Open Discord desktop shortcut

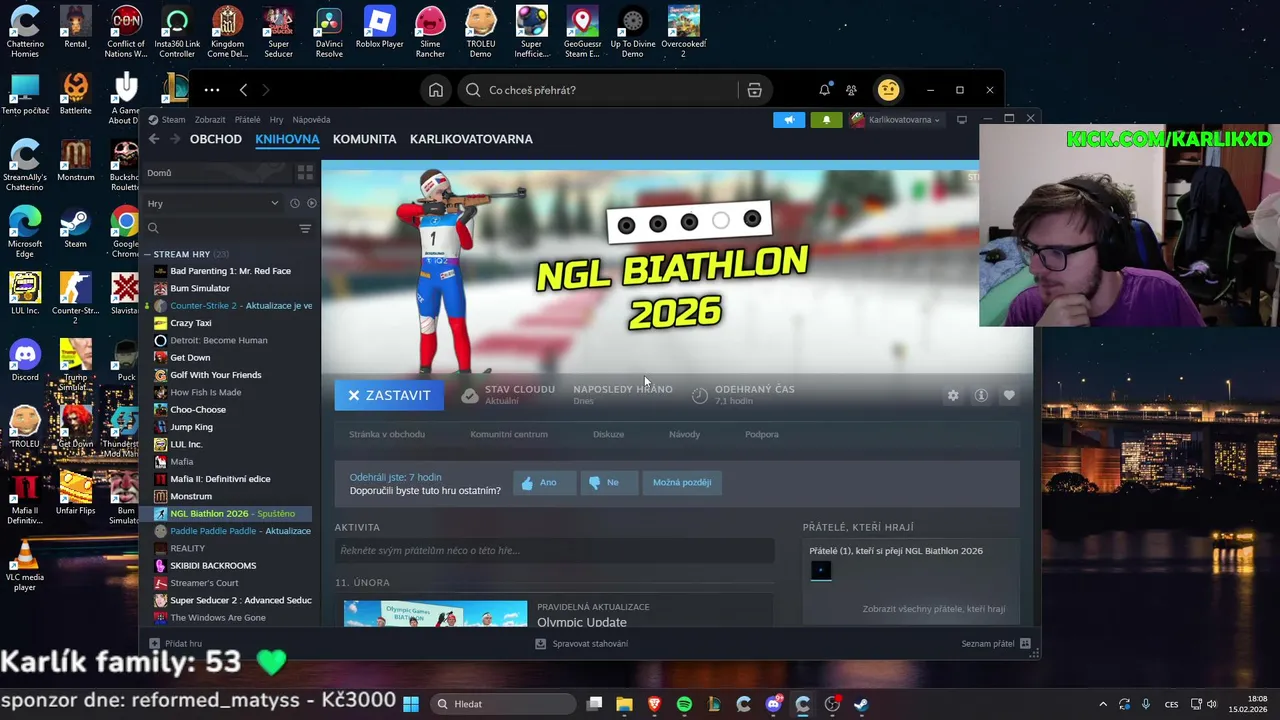pyautogui.click(x=25, y=360)
